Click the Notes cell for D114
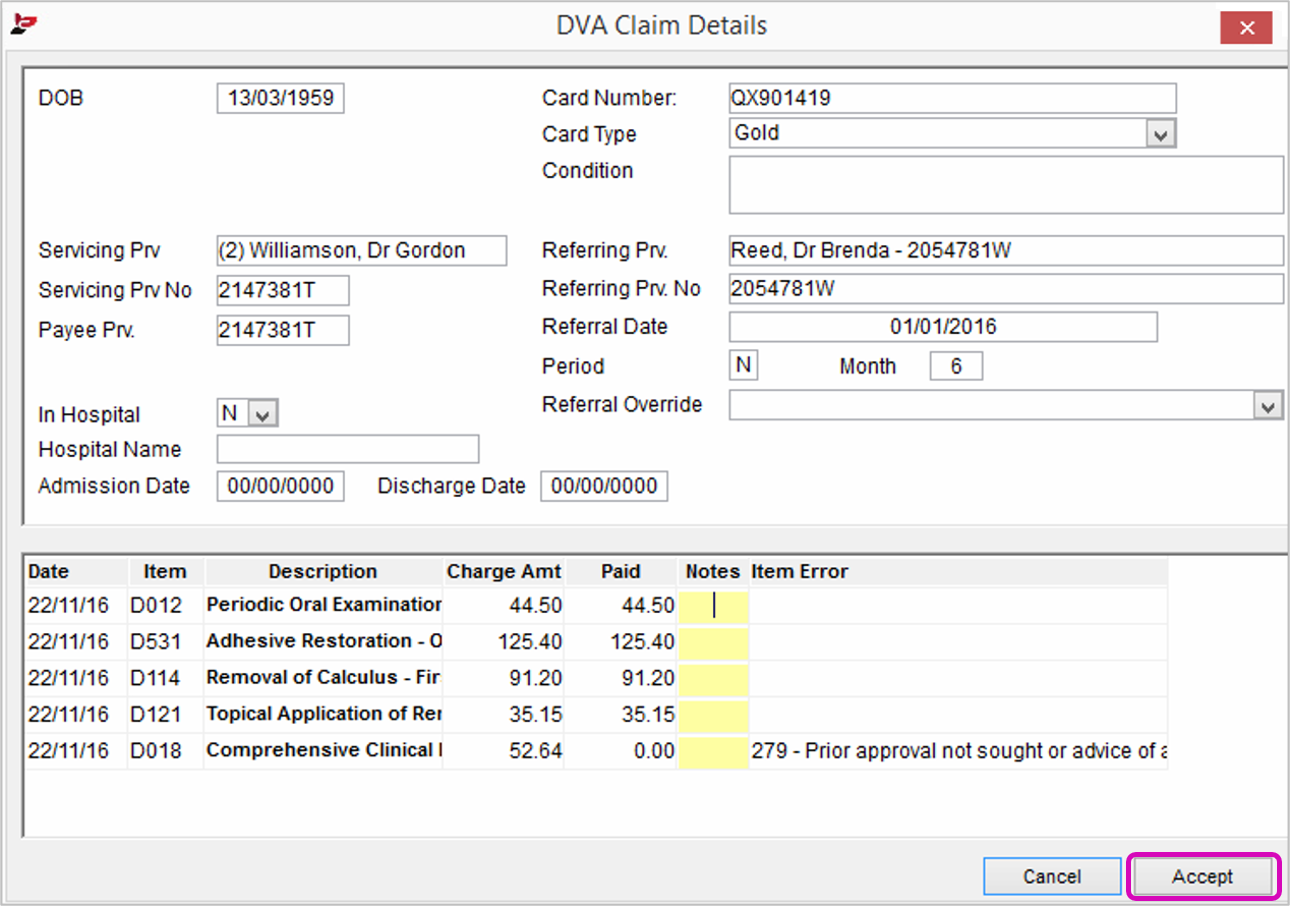 (x=713, y=678)
